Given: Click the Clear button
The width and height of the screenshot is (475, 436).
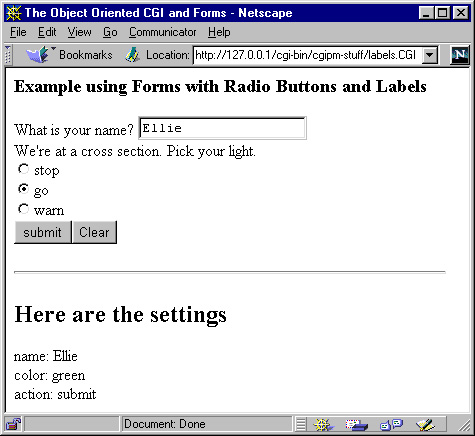Looking at the screenshot, I should [94, 232].
